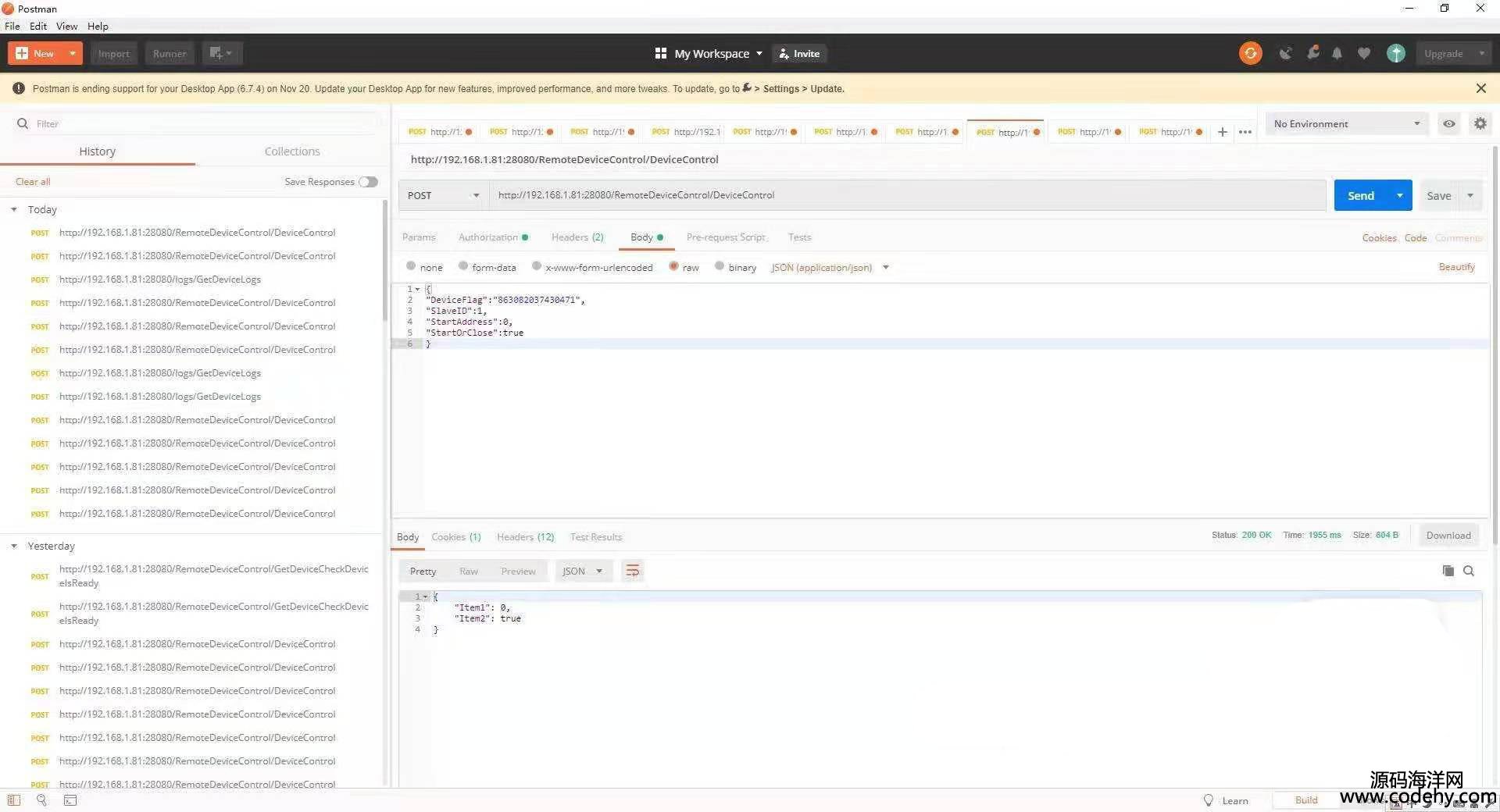The height and width of the screenshot is (812, 1500).
Task: Copy response to clipboard icon
Action: (1448, 571)
